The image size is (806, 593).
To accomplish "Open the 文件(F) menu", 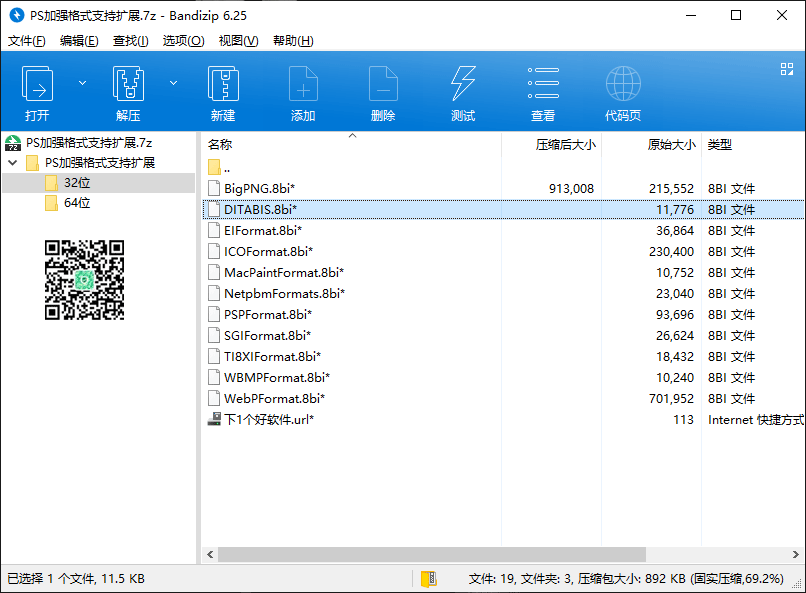I will tap(27, 41).
